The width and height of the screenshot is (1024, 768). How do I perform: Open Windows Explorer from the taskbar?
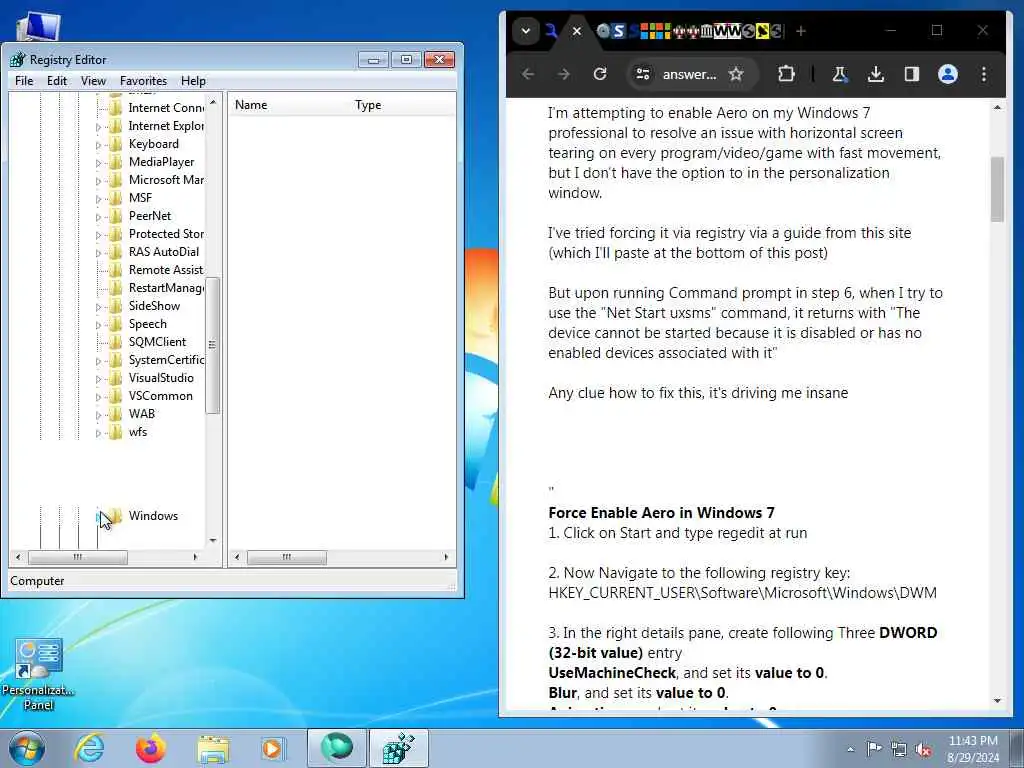[x=213, y=750]
